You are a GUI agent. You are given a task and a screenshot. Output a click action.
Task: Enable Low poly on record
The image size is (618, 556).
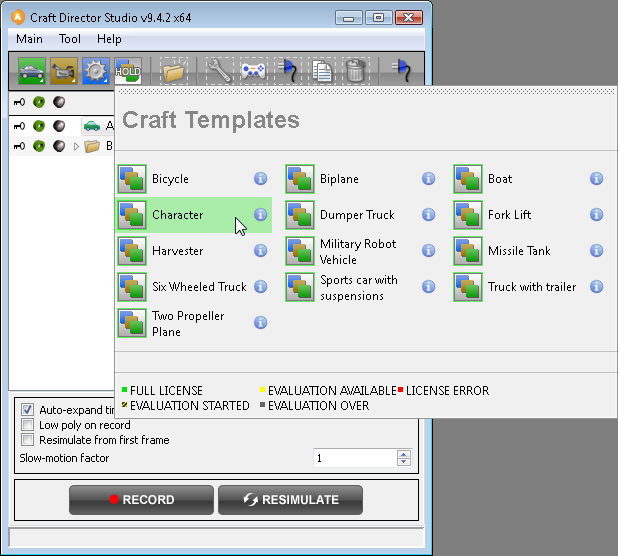click(x=28, y=425)
